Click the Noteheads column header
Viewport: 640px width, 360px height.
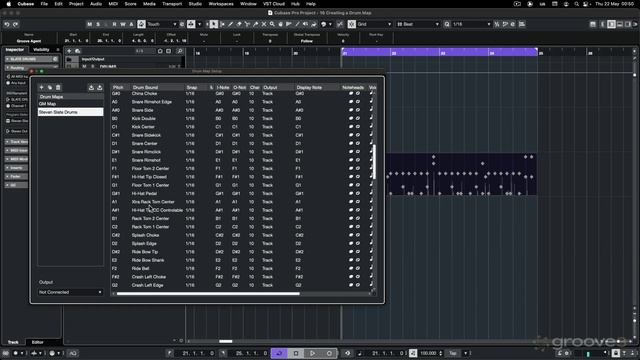point(353,87)
